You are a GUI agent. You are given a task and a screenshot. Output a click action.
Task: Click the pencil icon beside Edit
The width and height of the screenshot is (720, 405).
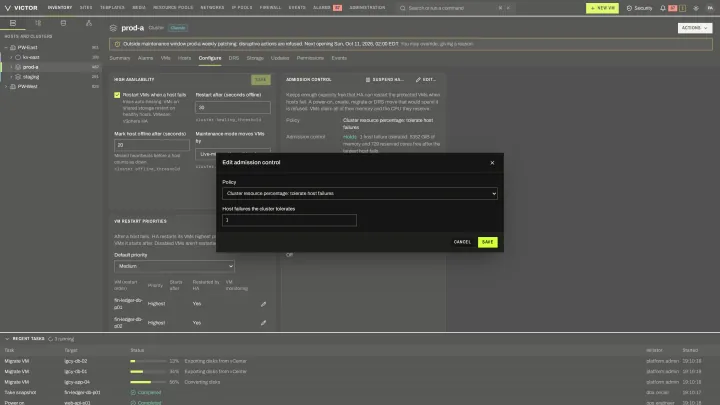click(418, 80)
